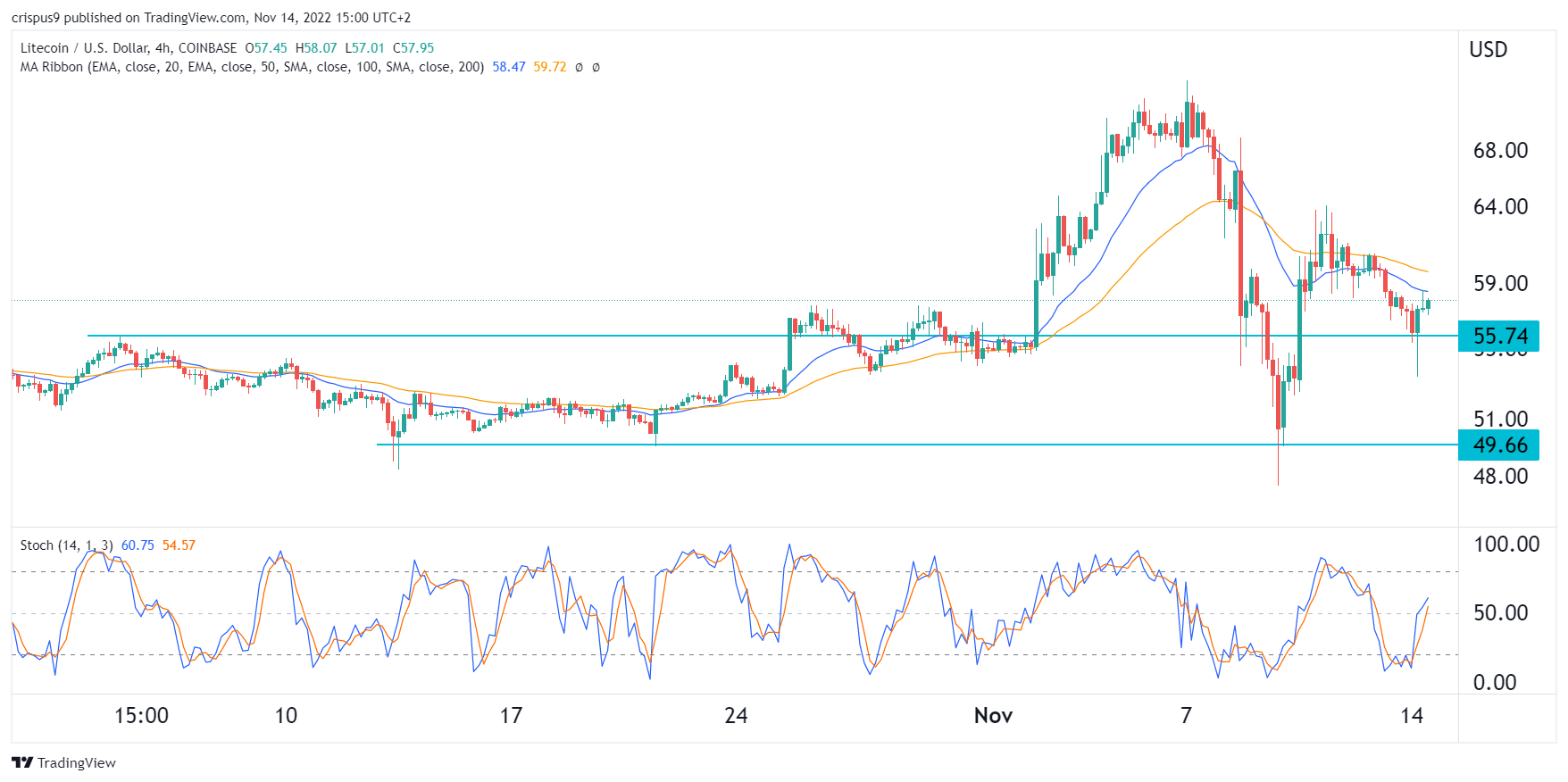Click the 14 date axis label
Image resolution: width=1568 pixels, height=782 pixels.
pos(1412,715)
